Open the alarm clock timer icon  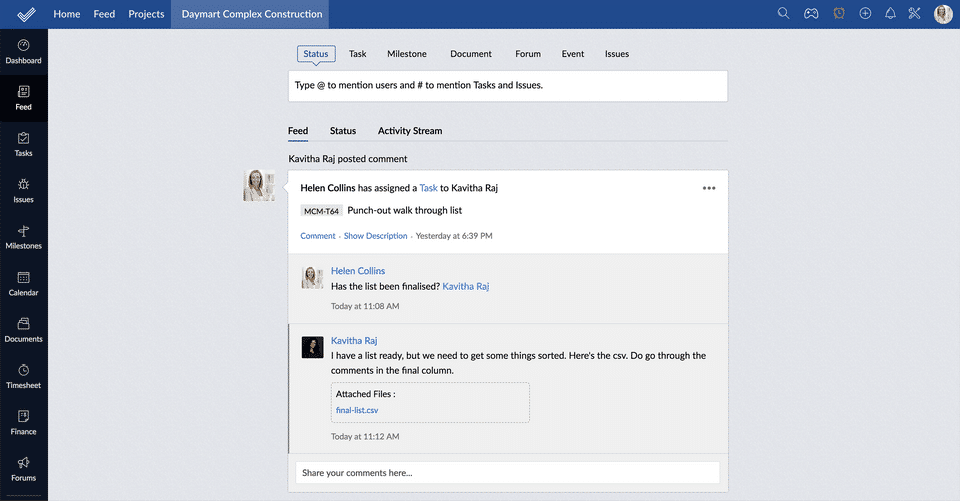(838, 14)
